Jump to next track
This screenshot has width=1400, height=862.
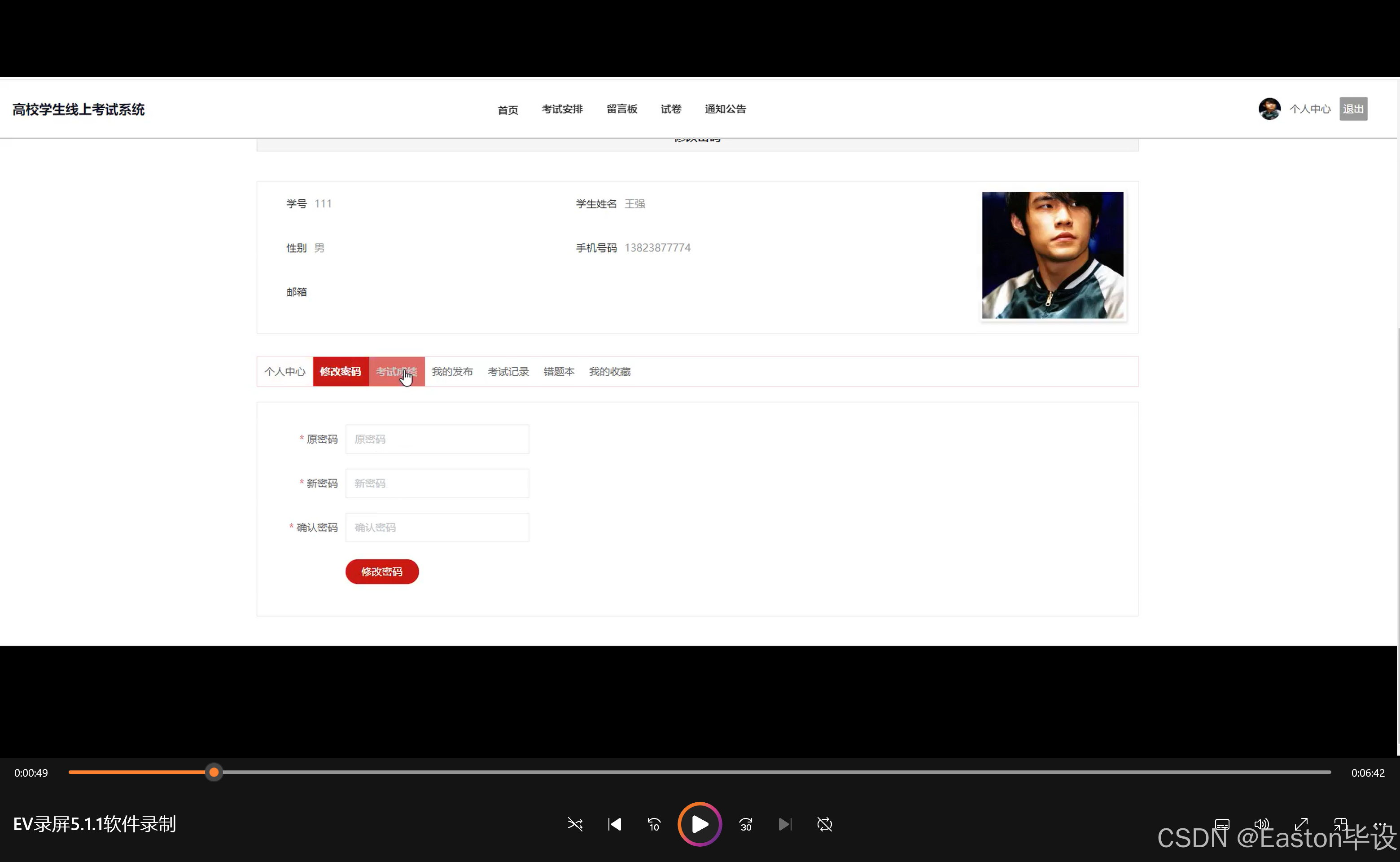(785, 824)
